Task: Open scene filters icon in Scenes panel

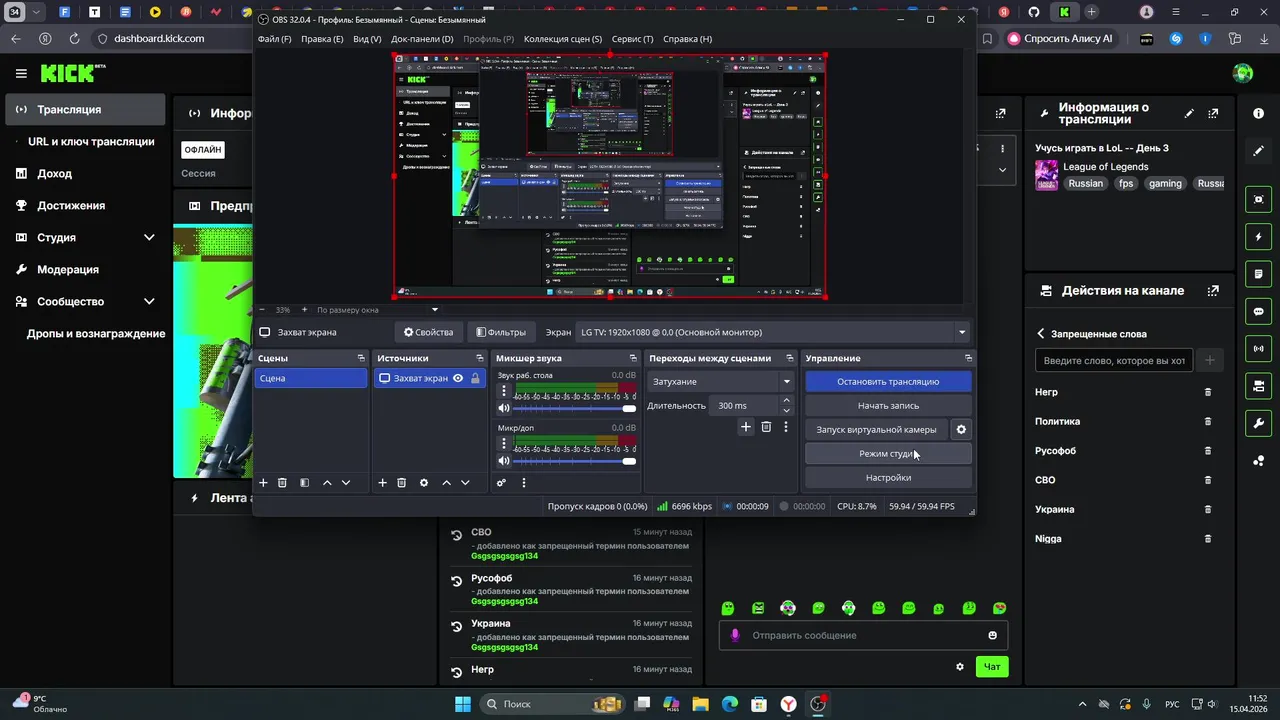Action: (304, 482)
